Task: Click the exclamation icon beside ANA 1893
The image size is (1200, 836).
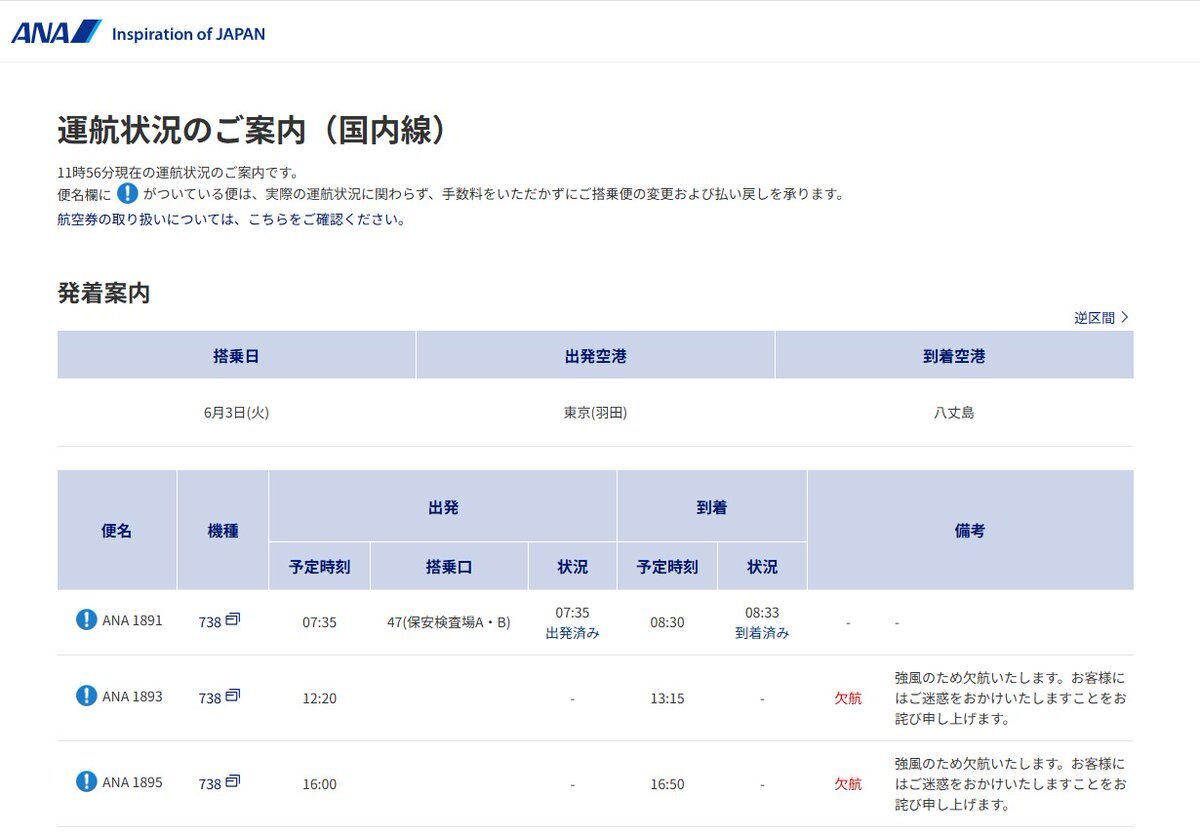Action: click(87, 696)
